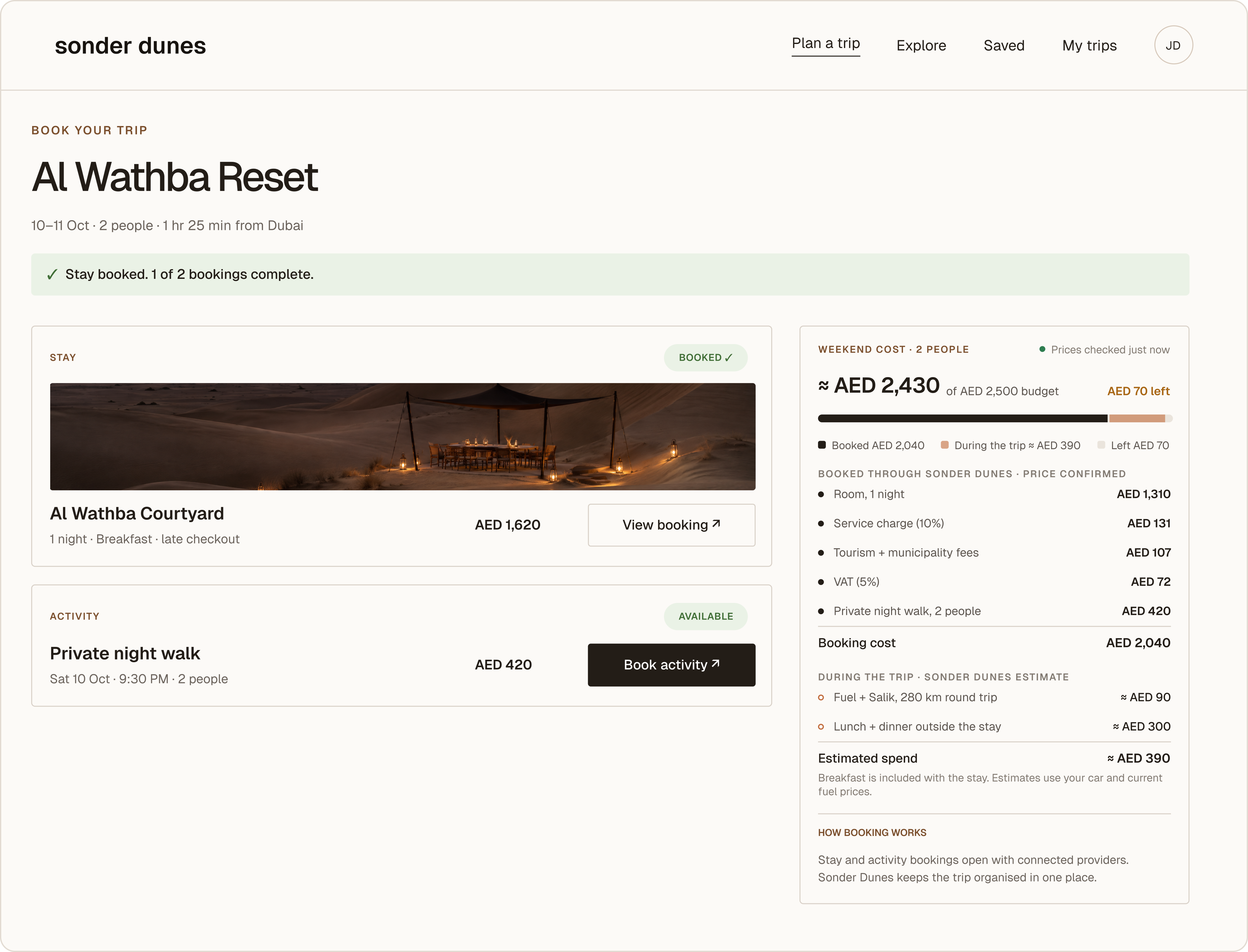
Task: Click the green Prices checked status dot
Action: [x=1042, y=349]
